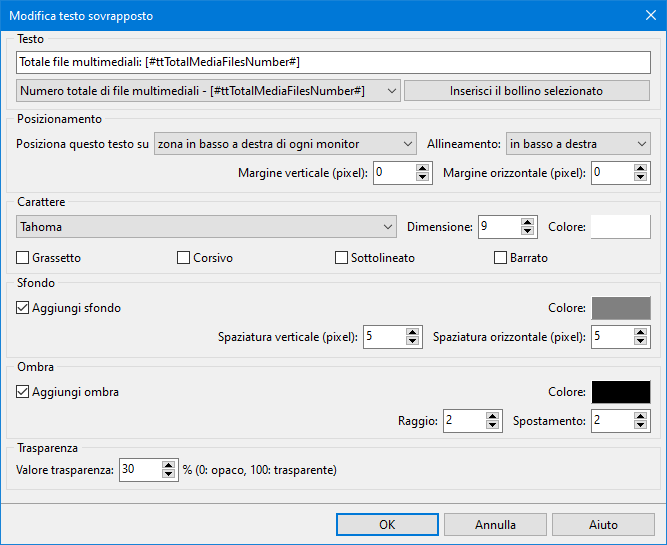Confirm with the OK button
Image resolution: width=667 pixels, height=545 pixels.
point(387,525)
